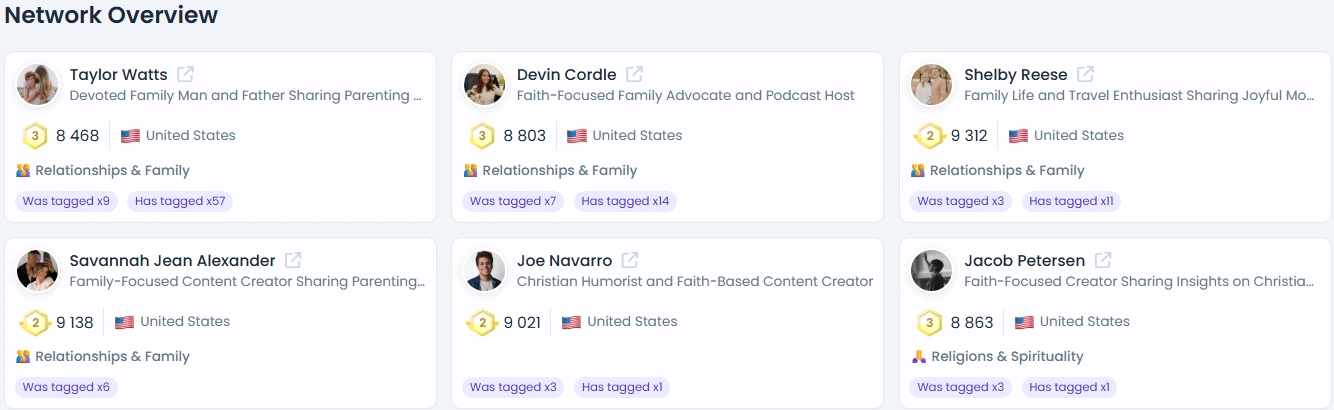Open Jacob Petersen external profile link icon

pos(1103,261)
